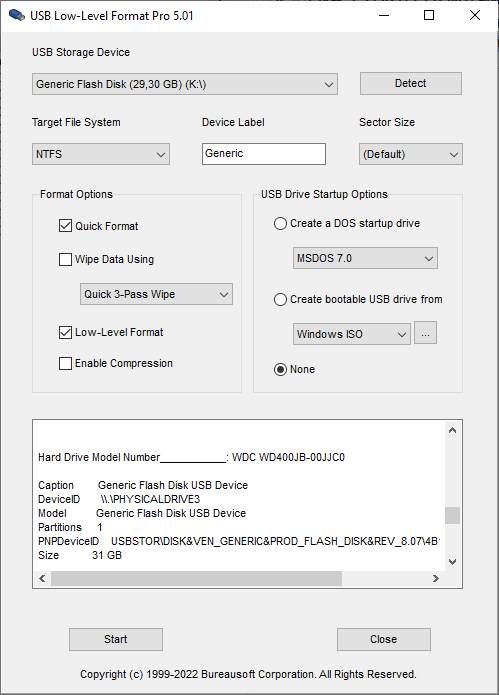This screenshot has height=695, width=499.
Task: Select Create bootable USB drive from option
Action: 280,300
